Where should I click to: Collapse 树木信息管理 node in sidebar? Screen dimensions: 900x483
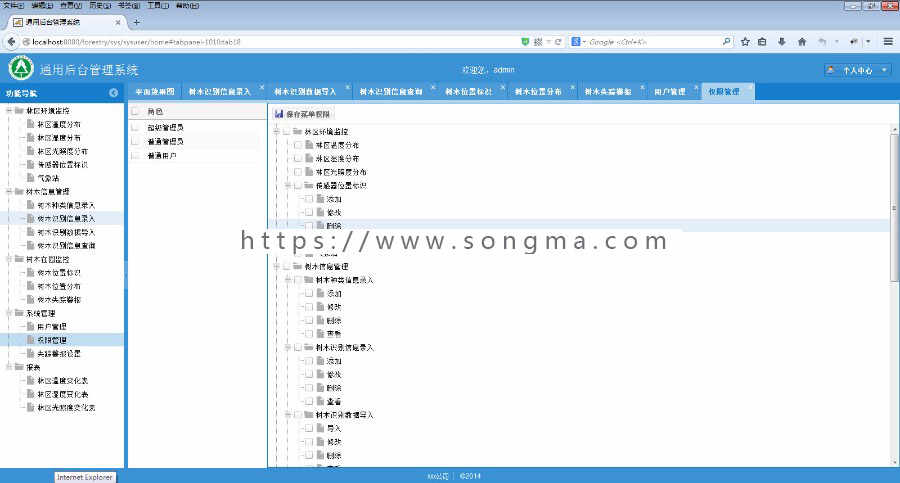[x=9, y=191]
